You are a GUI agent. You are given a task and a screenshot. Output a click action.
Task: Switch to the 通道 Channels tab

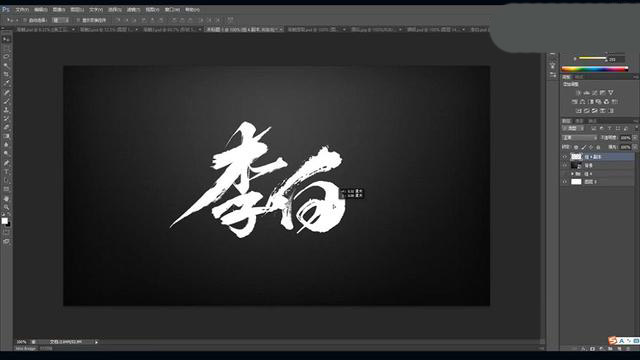point(579,121)
